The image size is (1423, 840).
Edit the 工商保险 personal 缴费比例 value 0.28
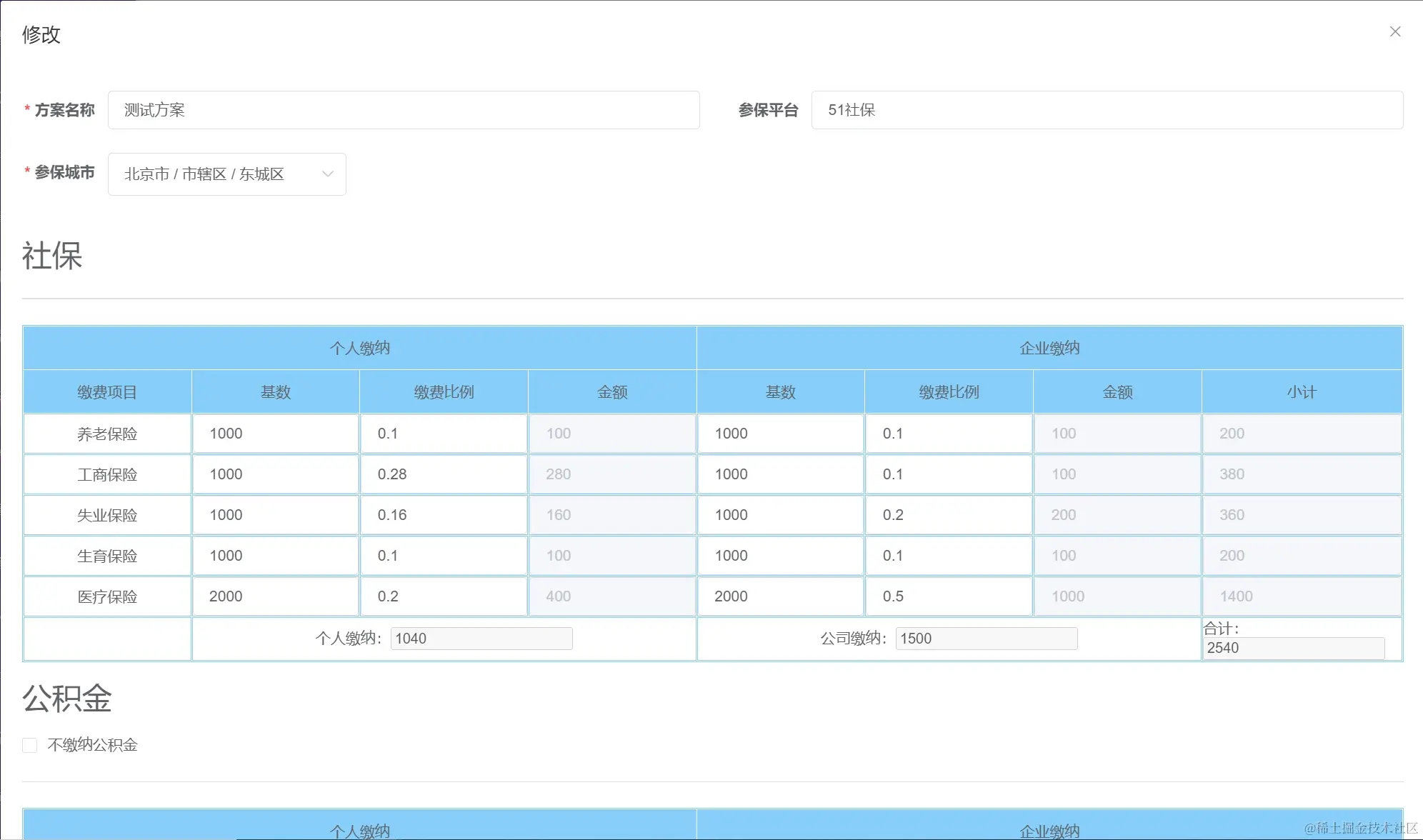point(444,474)
